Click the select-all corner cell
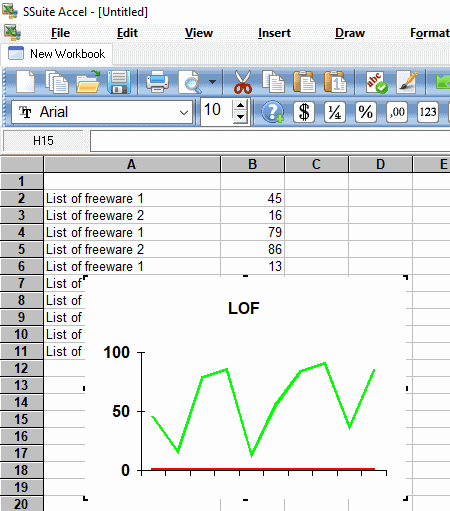Screen dimensions: 450x511 tap(22, 164)
